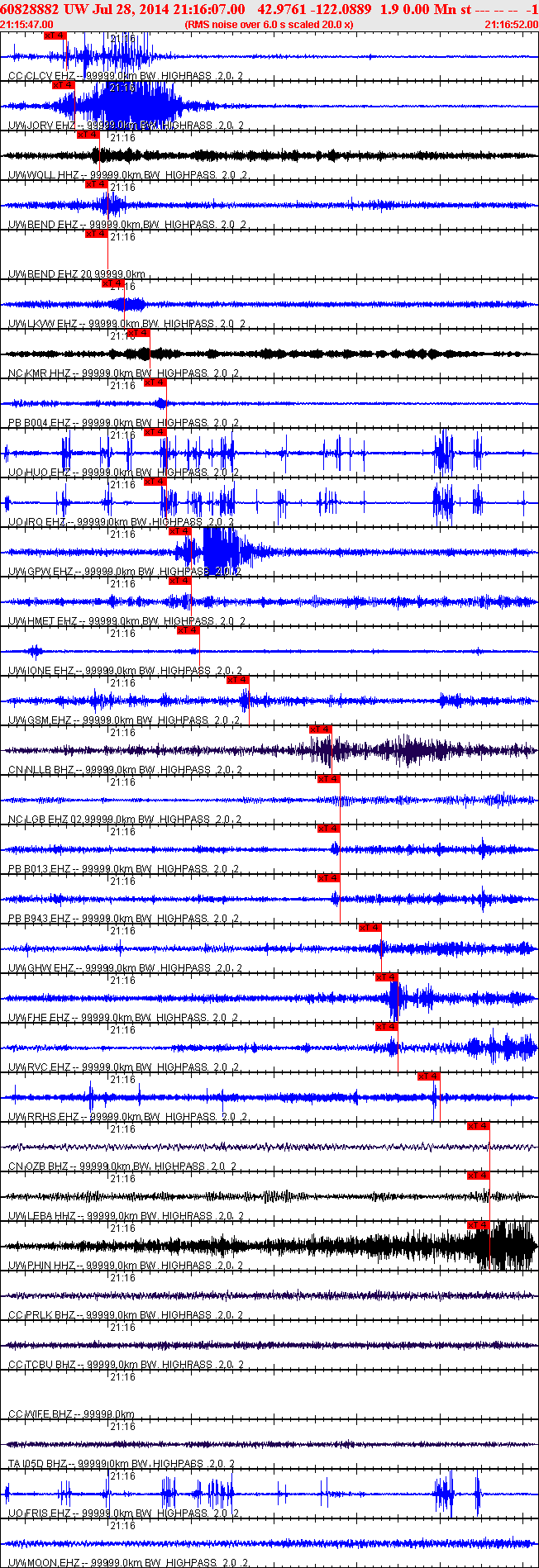
Task: Click the RMS noise scaling text
Action: [x=269, y=25]
